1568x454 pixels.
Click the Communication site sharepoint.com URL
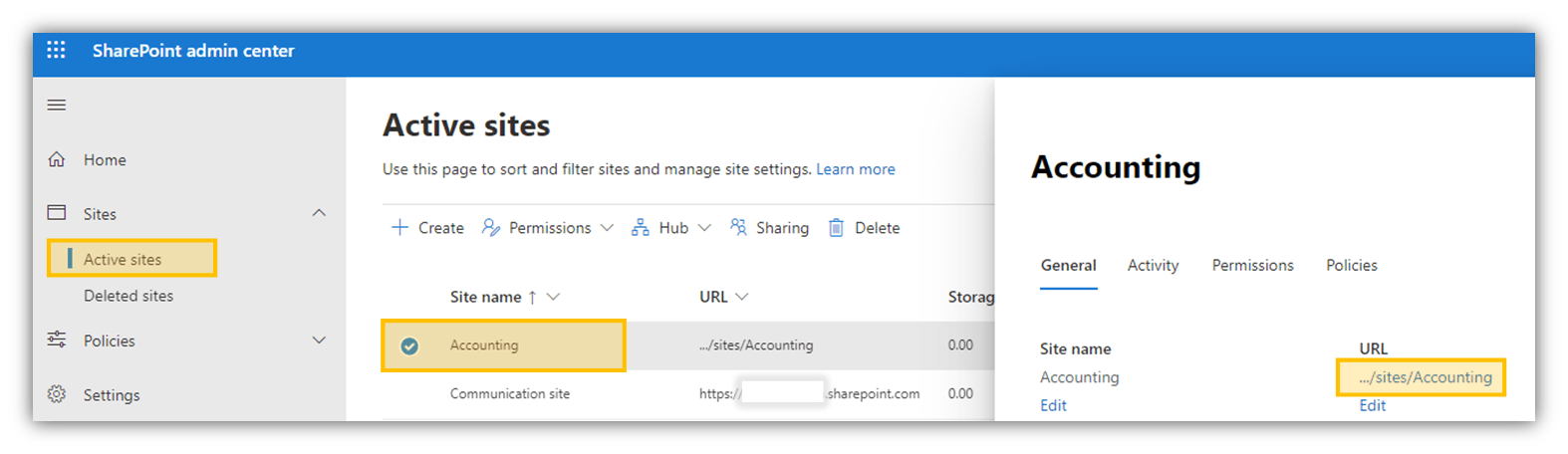(810, 394)
